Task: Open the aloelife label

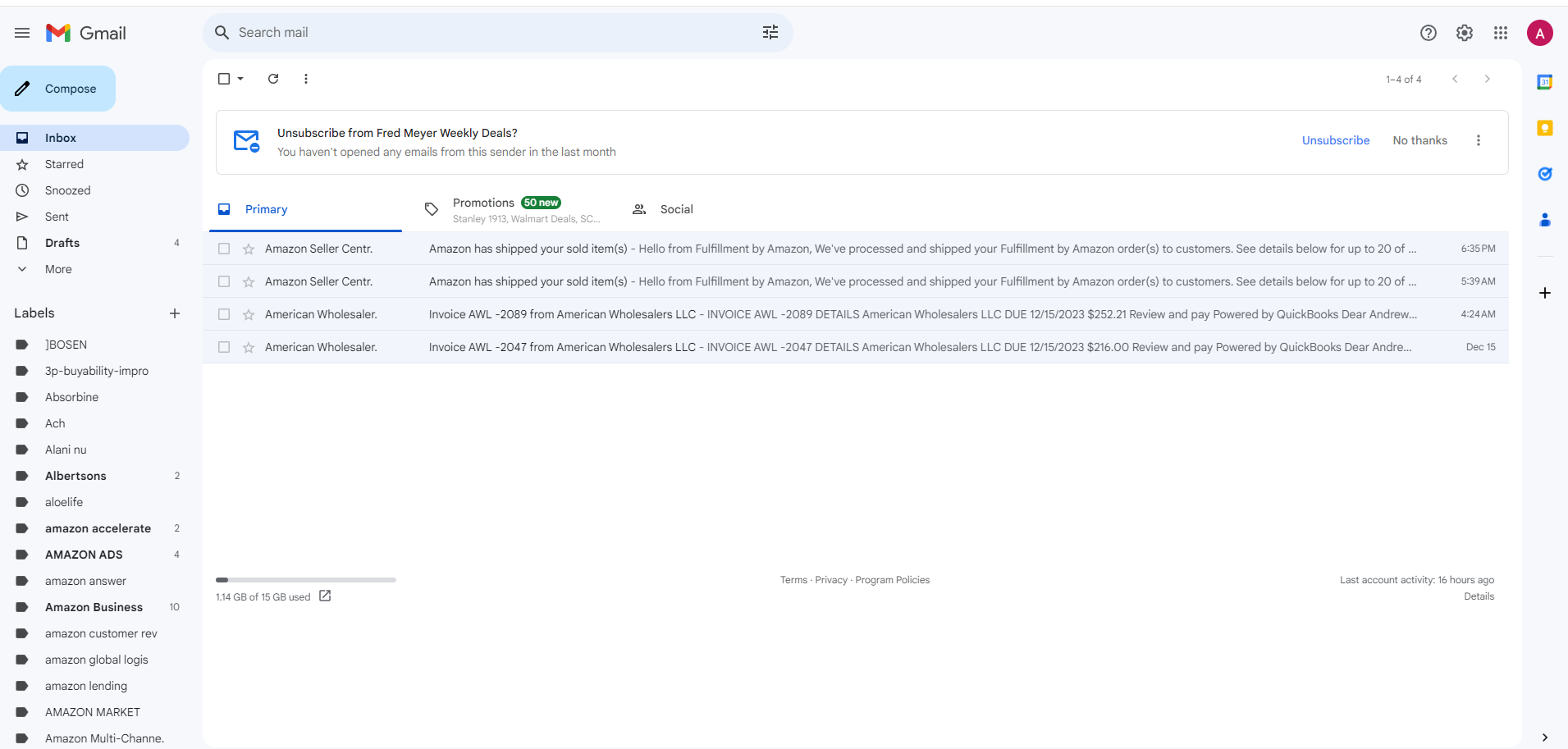Action: click(94, 502)
